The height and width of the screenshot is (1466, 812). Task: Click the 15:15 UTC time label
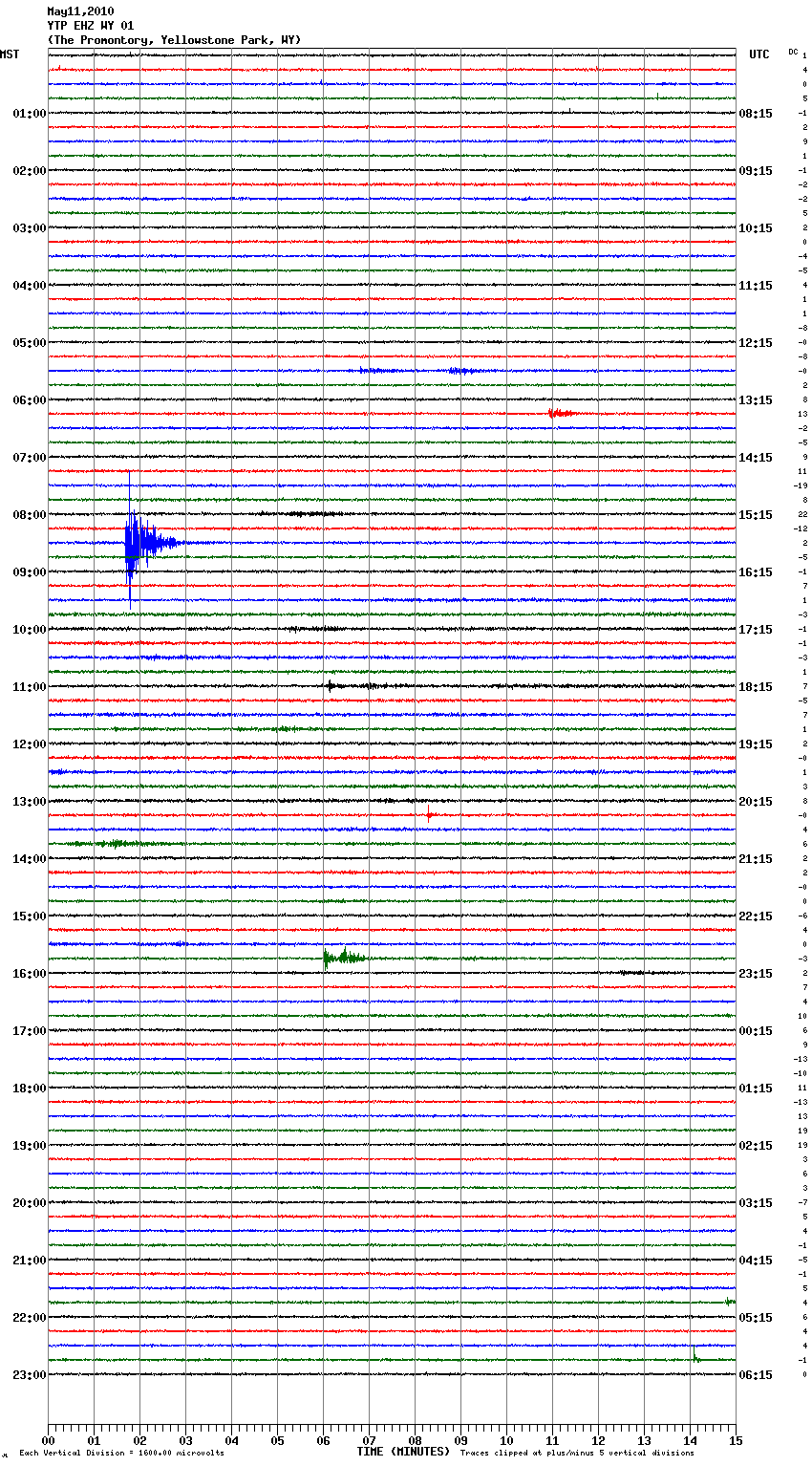(x=756, y=515)
